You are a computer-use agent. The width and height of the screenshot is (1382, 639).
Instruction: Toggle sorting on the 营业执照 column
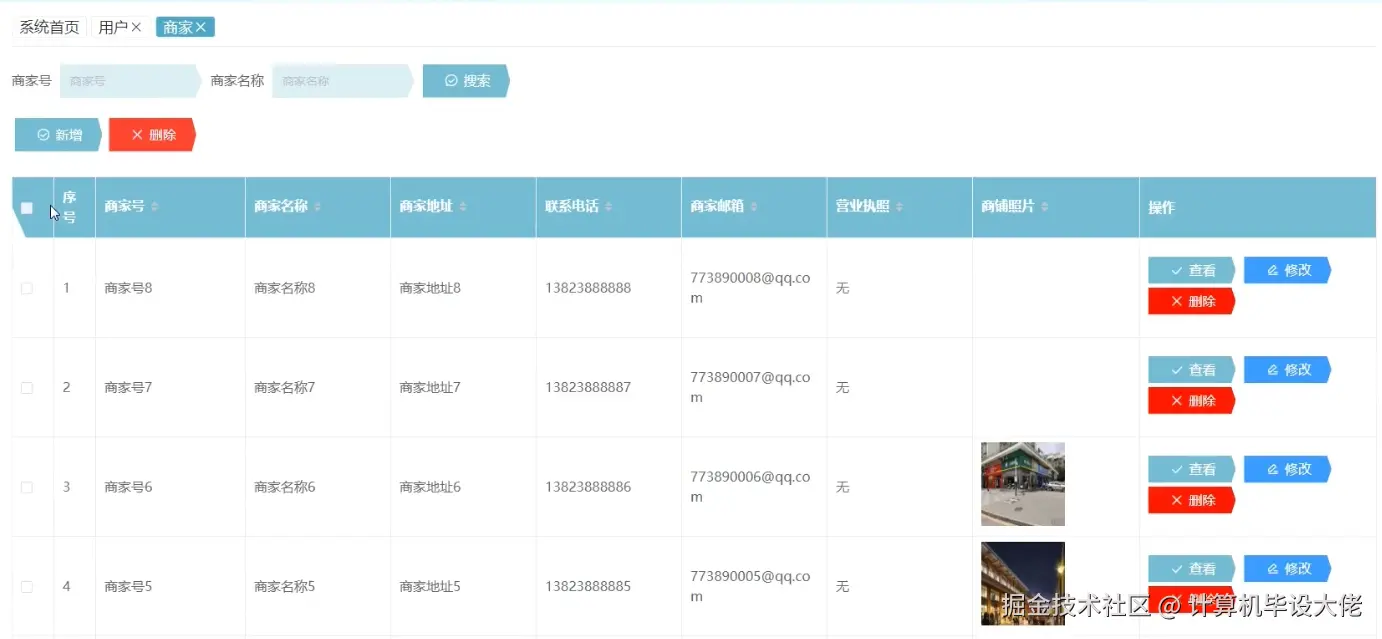(x=898, y=207)
